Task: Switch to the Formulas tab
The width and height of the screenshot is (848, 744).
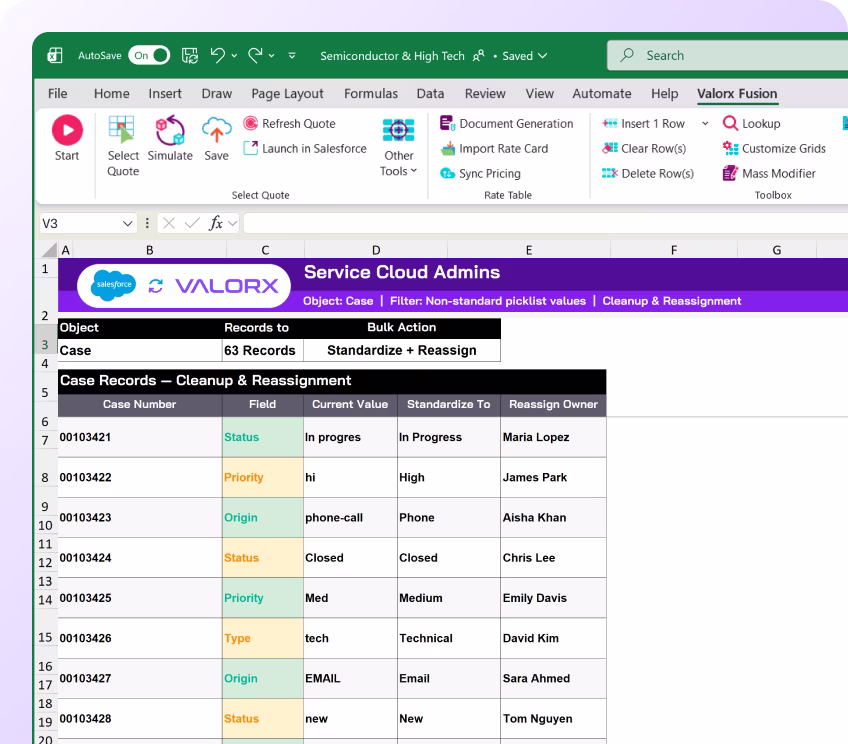Action: pos(370,94)
